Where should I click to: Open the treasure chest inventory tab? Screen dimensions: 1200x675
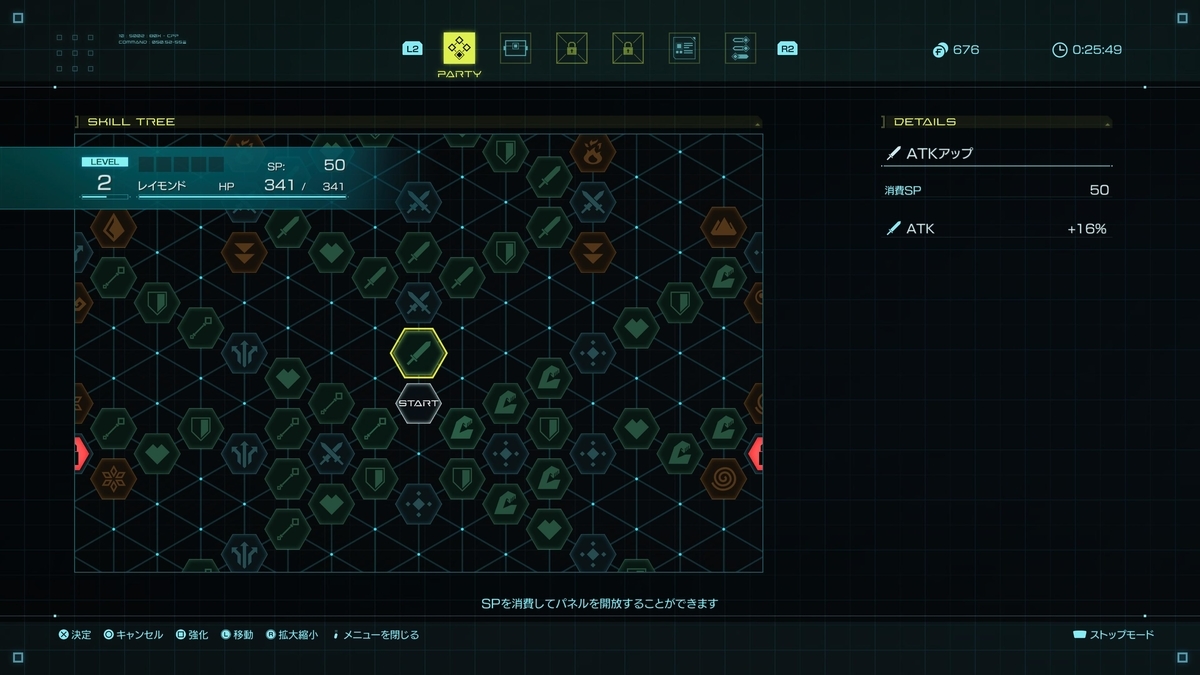tap(515, 48)
